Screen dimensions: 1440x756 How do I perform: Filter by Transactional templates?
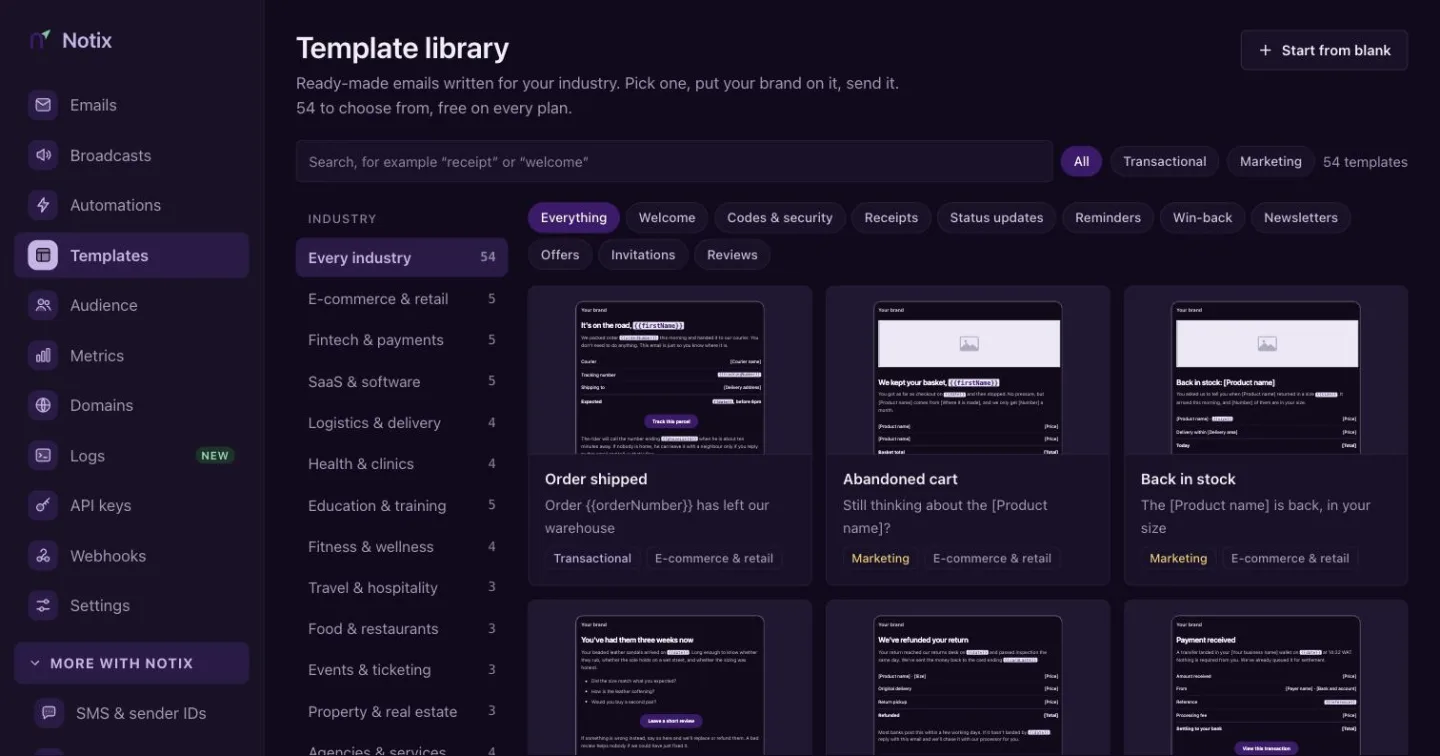(x=1164, y=161)
